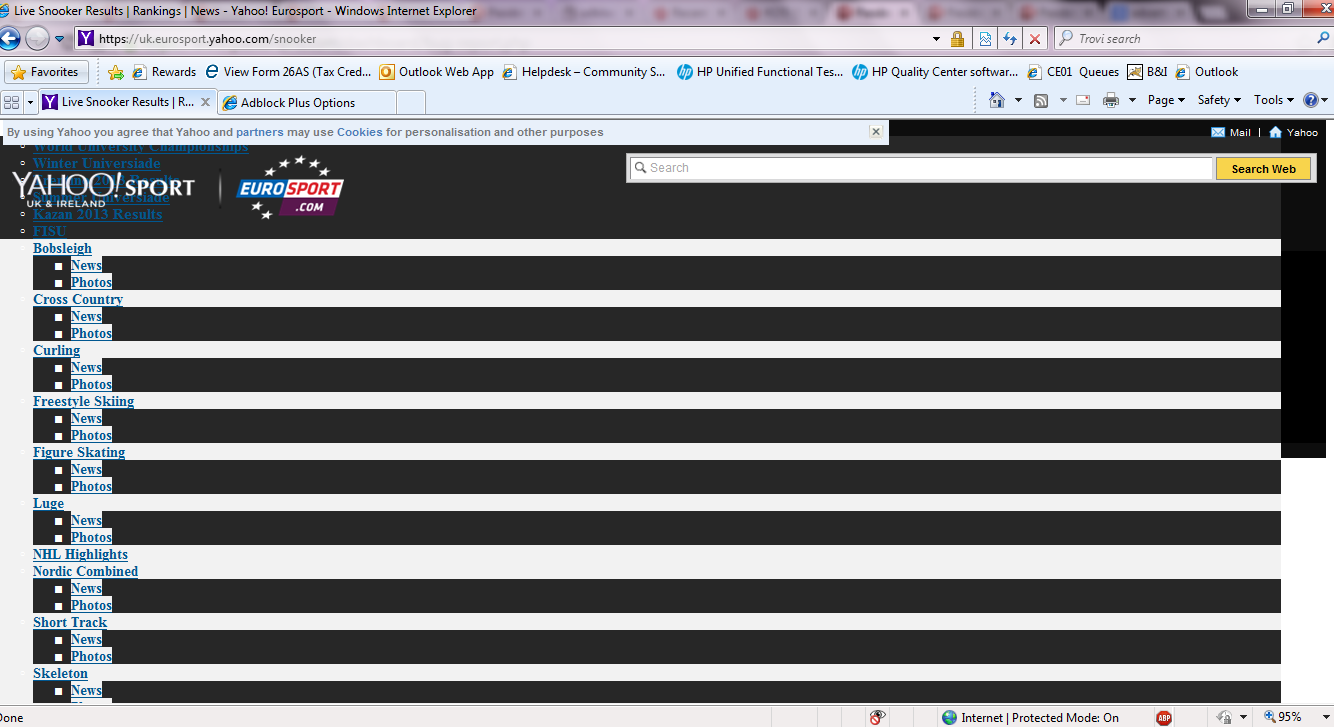Open a new blank tab
The height and width of the screenshot is (727, 1334).
click(x=411, y=102)
